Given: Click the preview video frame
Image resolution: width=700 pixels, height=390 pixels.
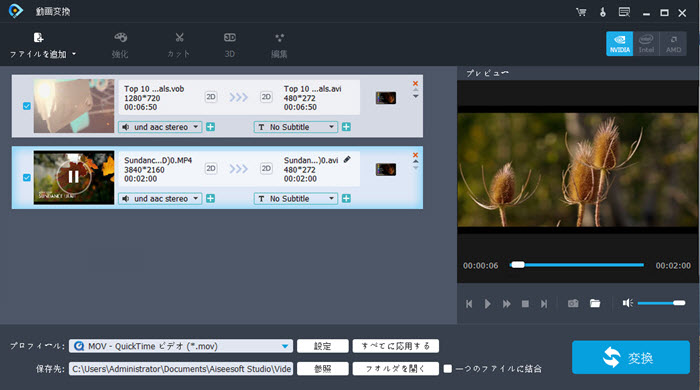Looking at the screenshot, I should pos(577,170).
